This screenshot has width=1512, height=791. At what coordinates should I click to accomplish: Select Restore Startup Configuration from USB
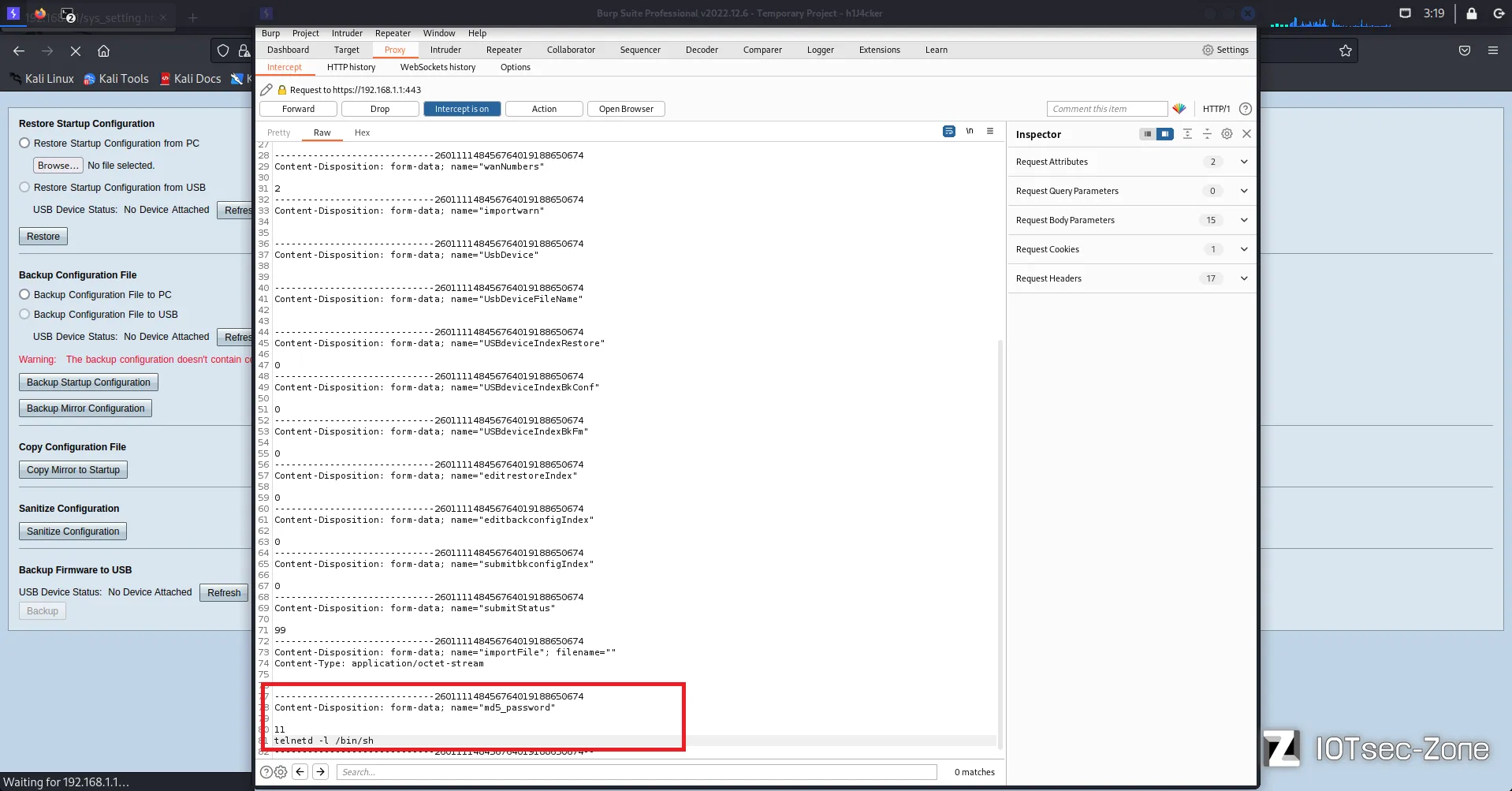[x=24, y=187]
